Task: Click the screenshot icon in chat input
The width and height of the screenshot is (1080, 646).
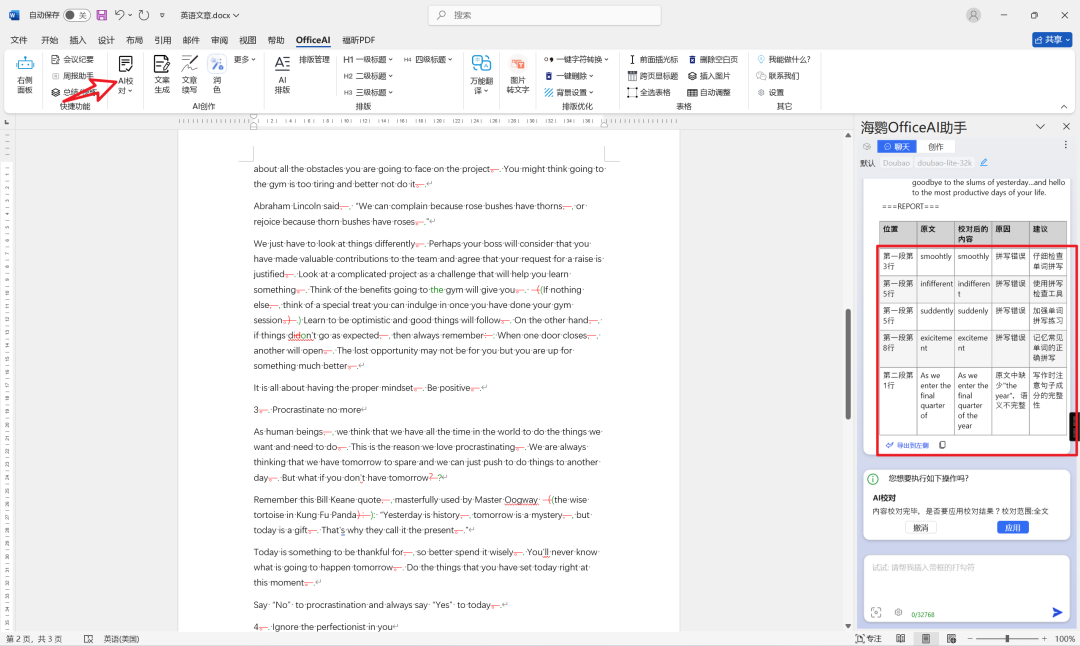Action: point(876,612)
